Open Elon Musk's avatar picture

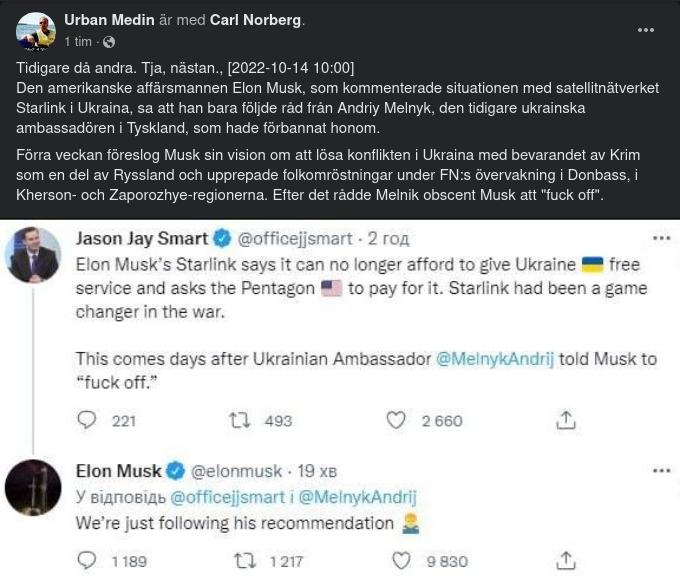click(33, 488)
